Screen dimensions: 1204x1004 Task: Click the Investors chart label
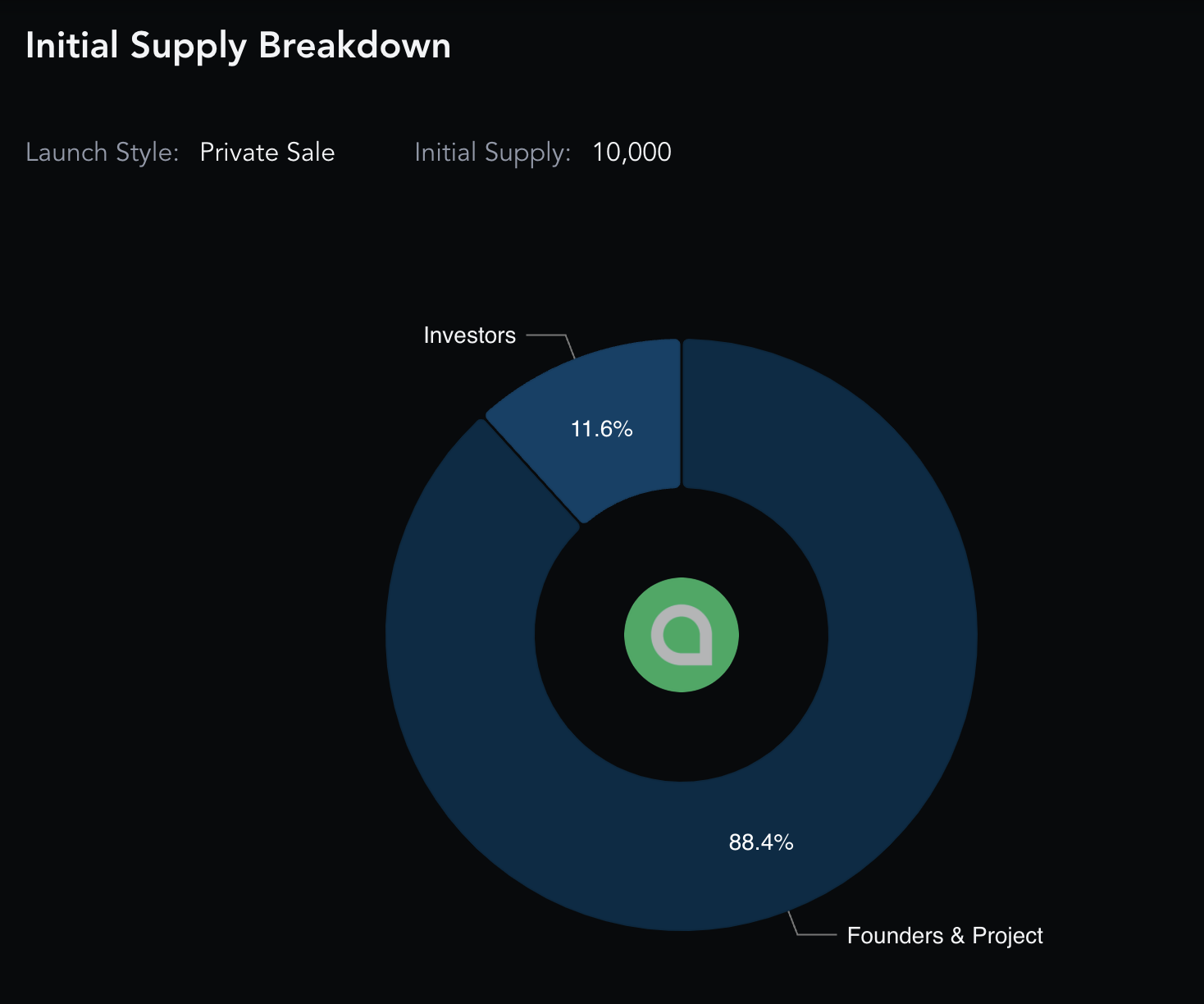coord(469,335)
